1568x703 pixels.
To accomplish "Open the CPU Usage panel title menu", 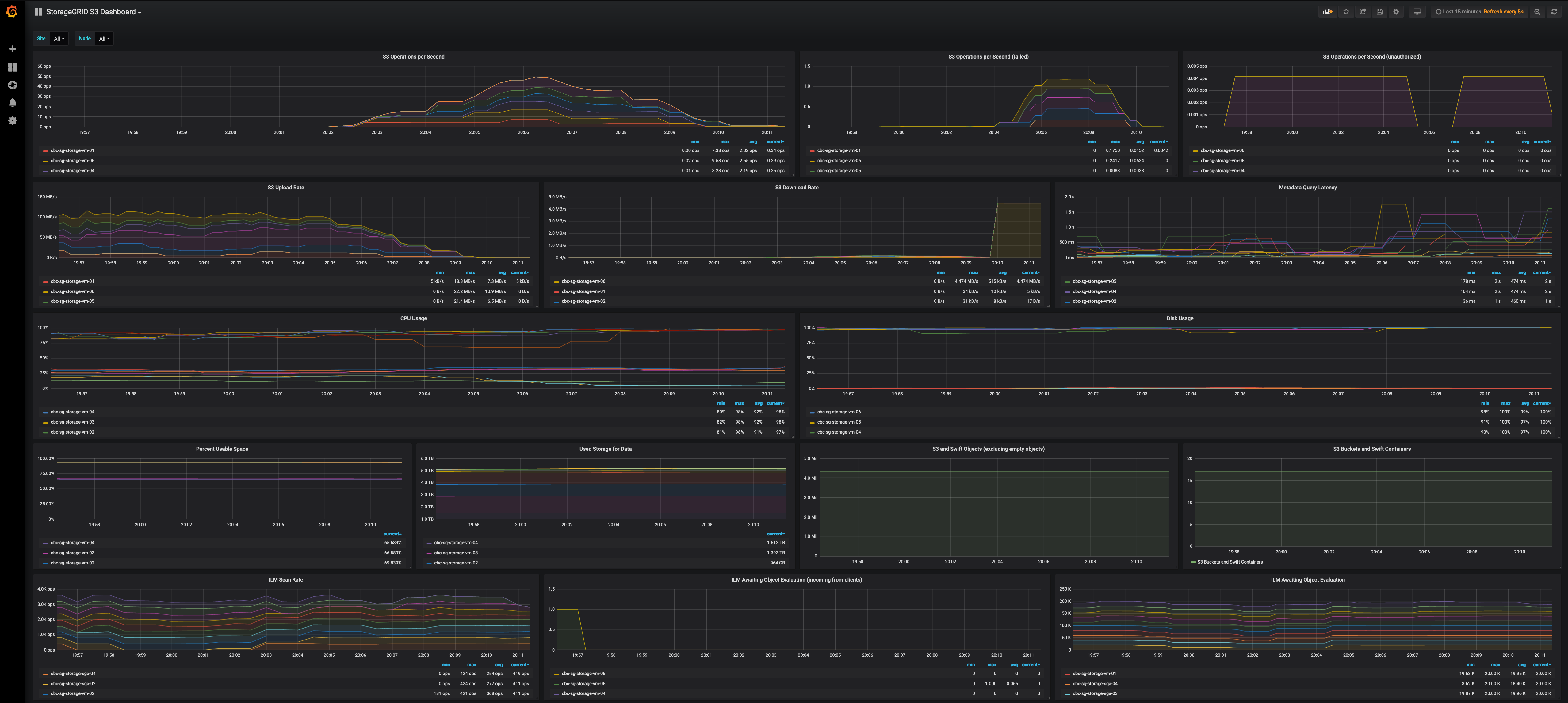I will (x=413, y=318).
